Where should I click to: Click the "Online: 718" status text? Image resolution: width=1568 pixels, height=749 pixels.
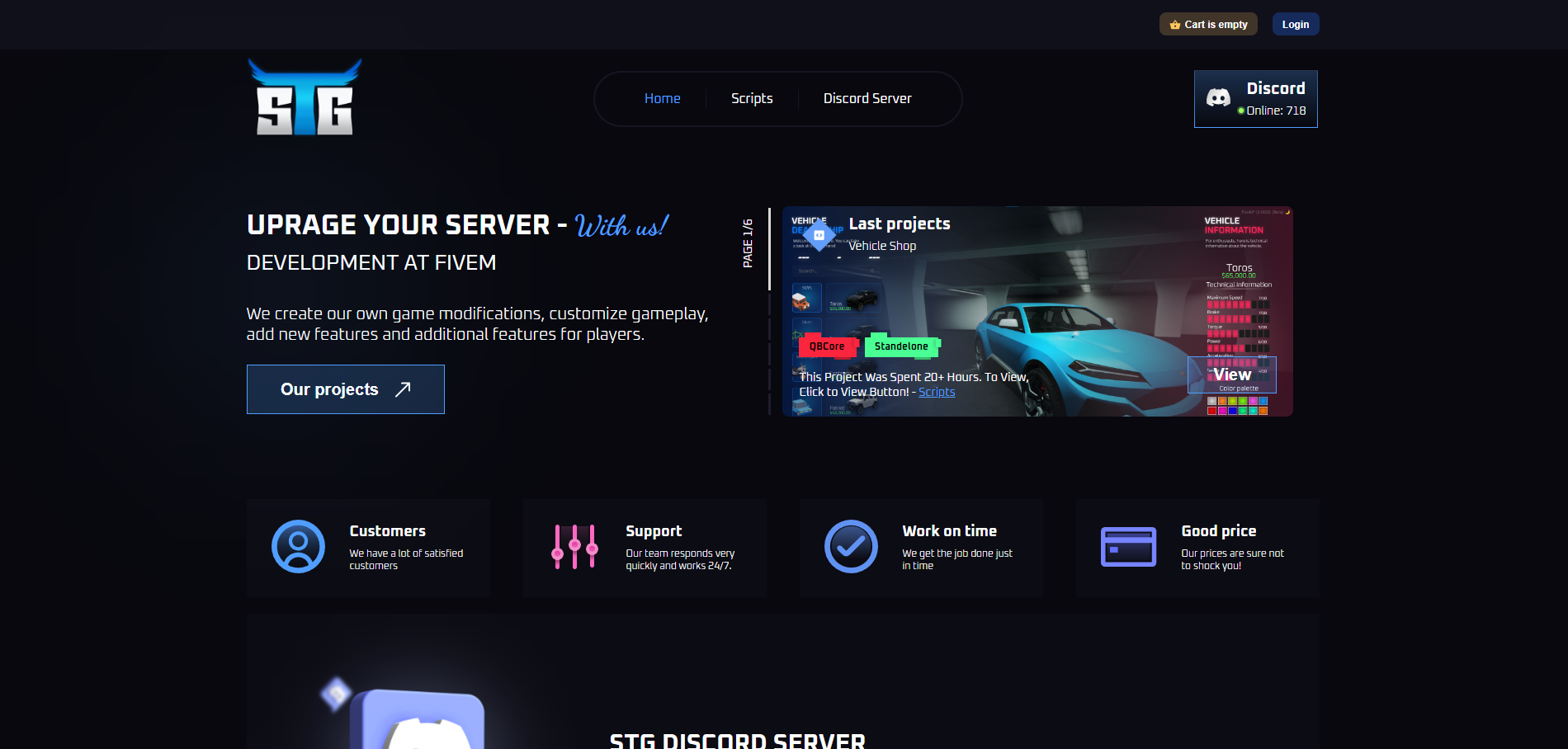1276,111
